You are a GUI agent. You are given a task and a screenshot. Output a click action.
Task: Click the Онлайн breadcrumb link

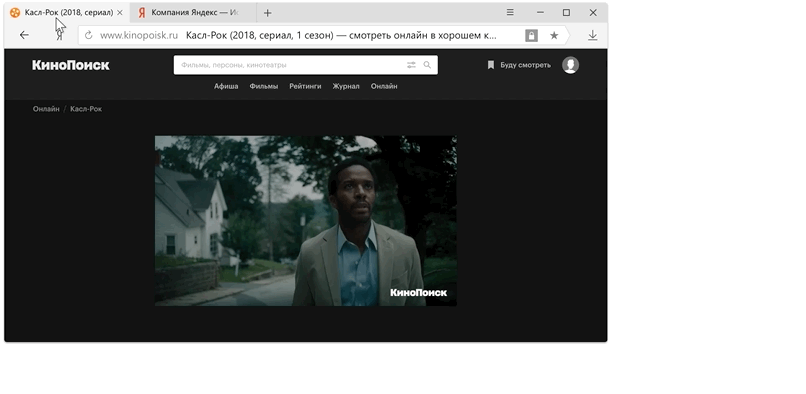pyautogui.click(x=46, y=109)
